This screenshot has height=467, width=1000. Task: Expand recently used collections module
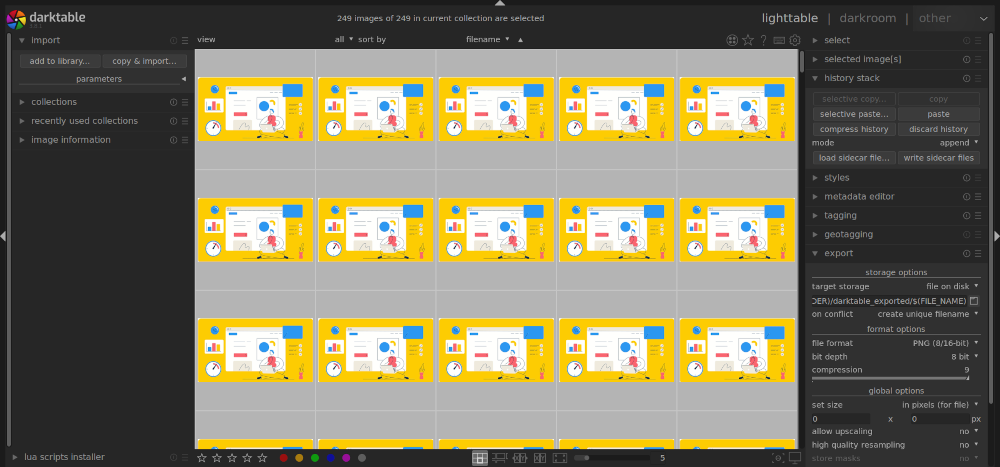[x=84, y=121]
